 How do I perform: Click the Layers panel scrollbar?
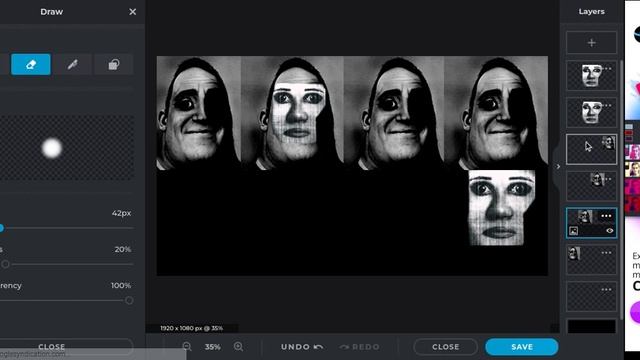(x=622, y=190)
